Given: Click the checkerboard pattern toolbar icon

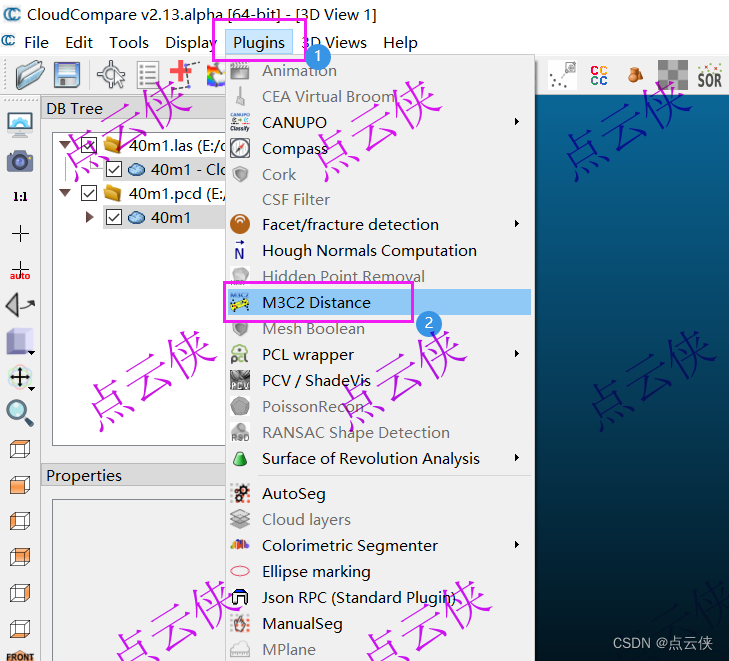Looking at the screenshot, I should [x=673, y=74].
